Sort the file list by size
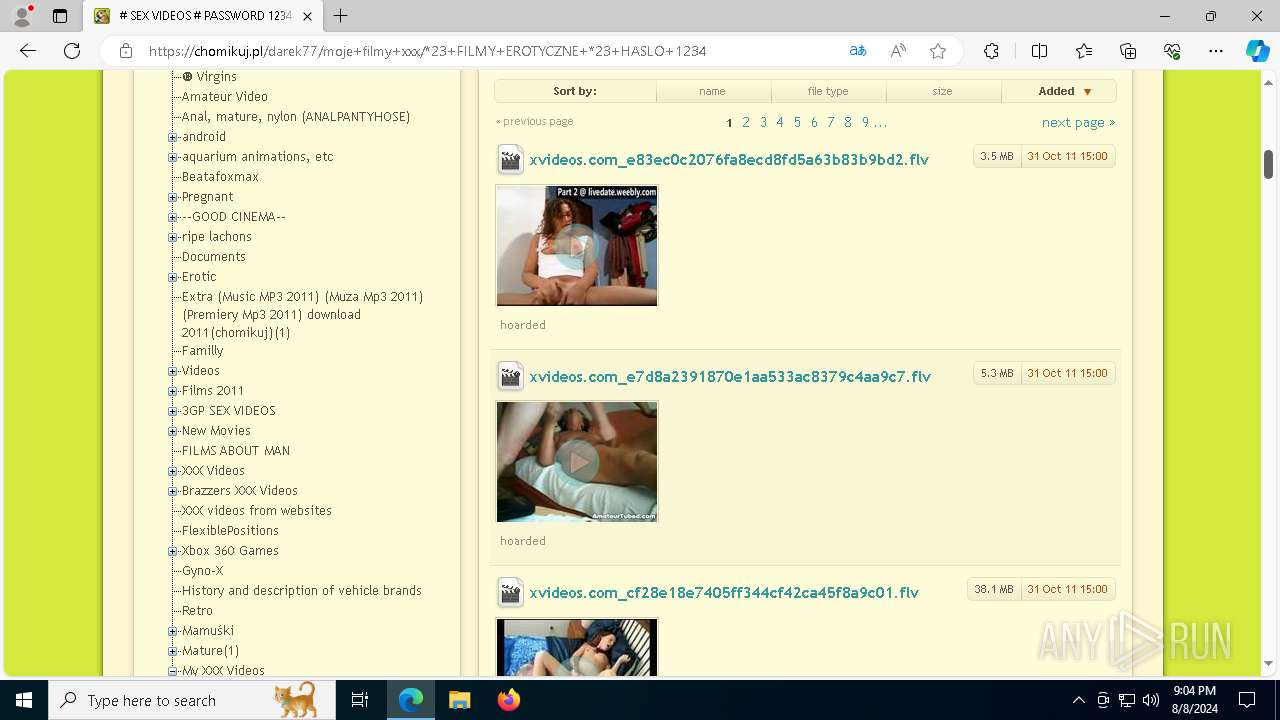The width and height of the screenshot is (1280, 720). point(943,91)
